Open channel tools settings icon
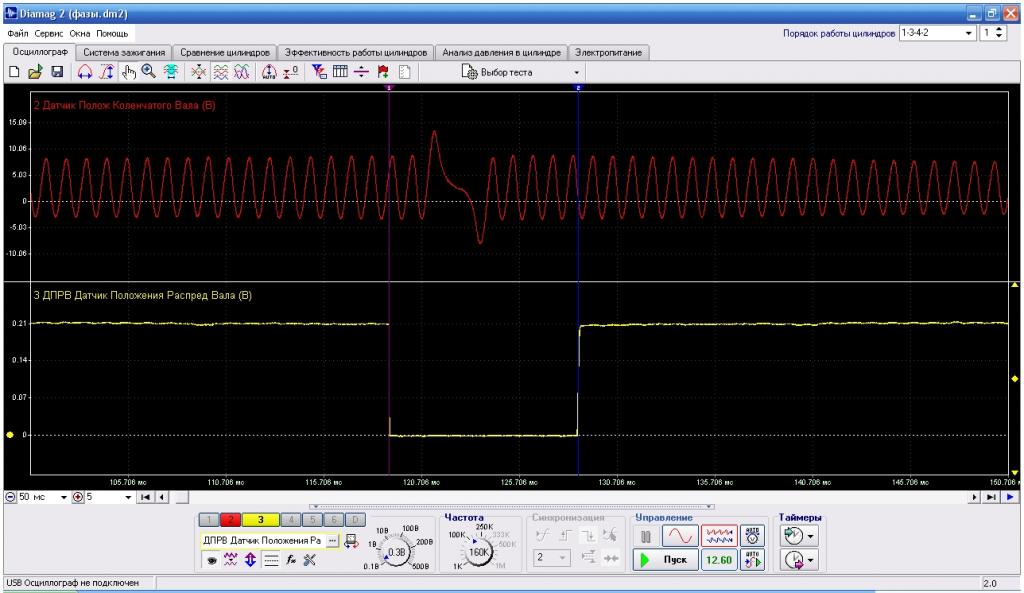 pos(310,560)
